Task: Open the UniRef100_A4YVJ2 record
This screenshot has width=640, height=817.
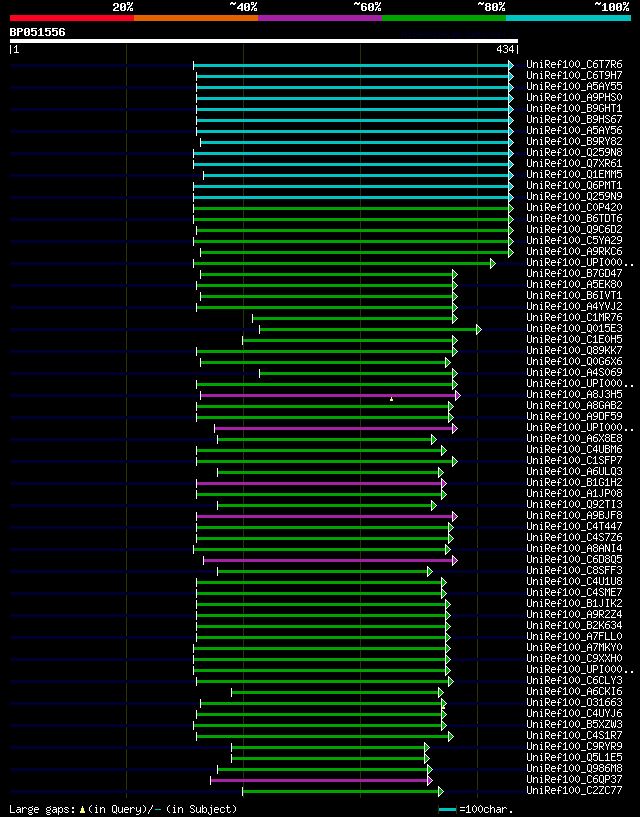Action: [x=574, y=306]
